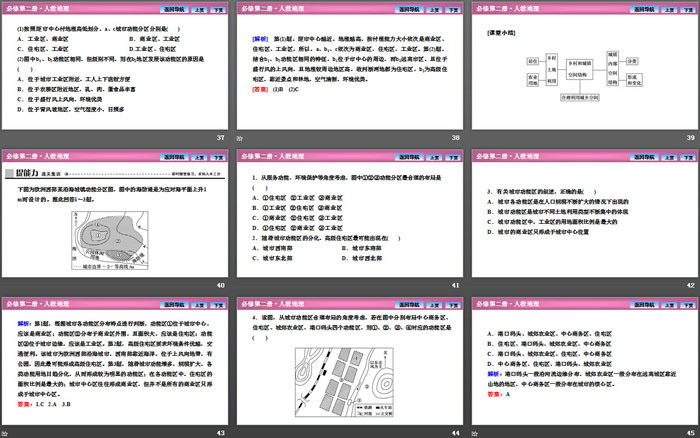Click 上页 button on slide 45

coord(670,305)
